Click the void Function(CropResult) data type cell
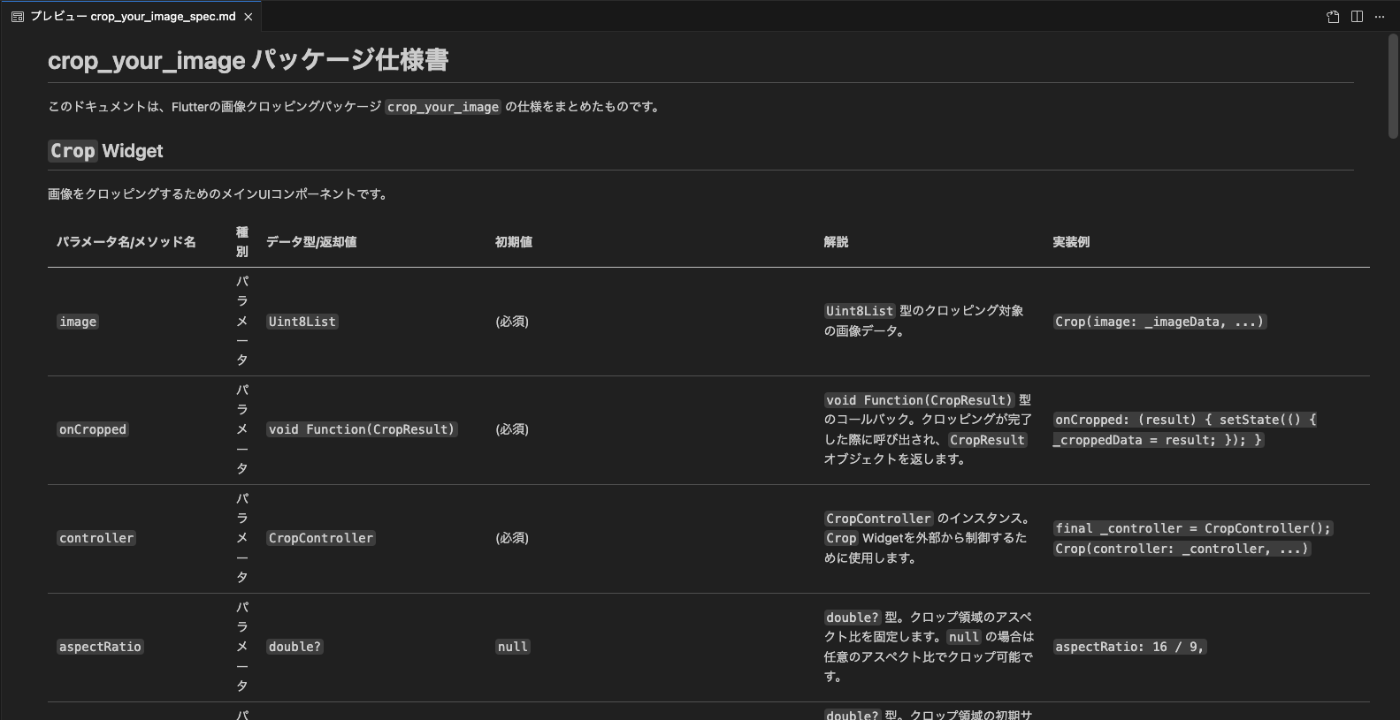Viewport: 1400px width, 720px height. 362,429
